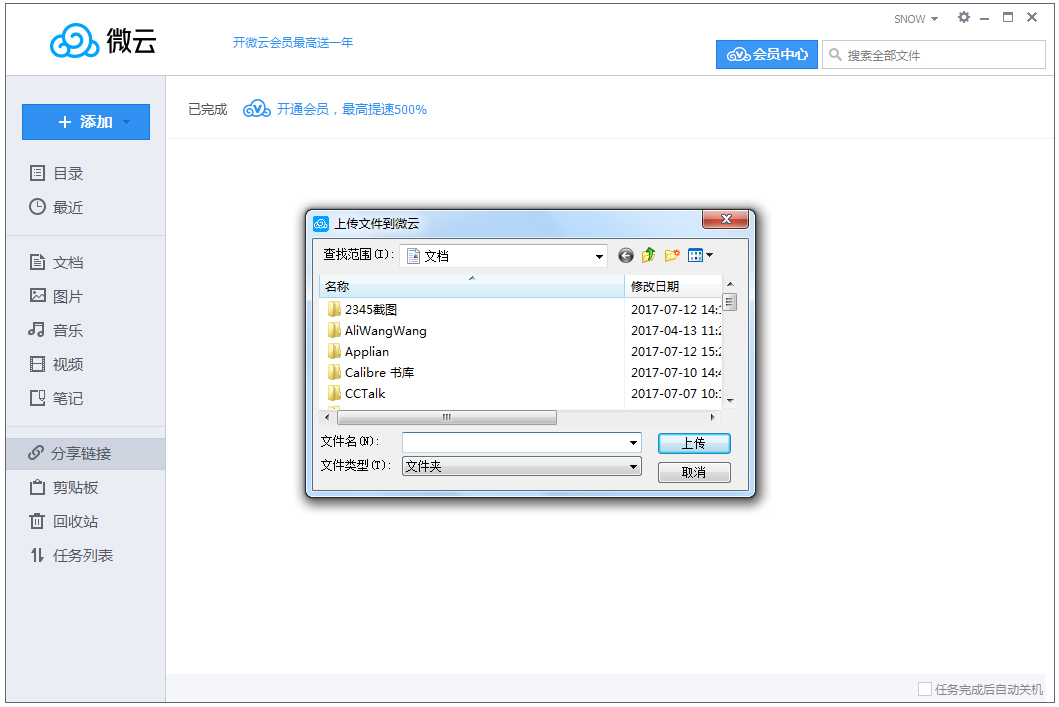Select the Calibre 书库 folder
1059x707 pixels.
(380, 372)
